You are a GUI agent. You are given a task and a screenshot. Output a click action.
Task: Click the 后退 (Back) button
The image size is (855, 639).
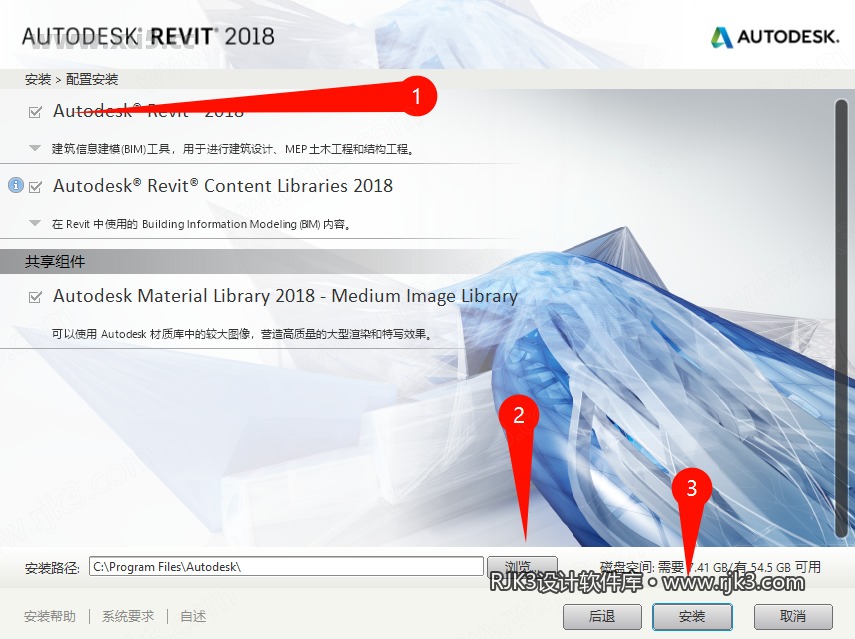pos(602,617)
